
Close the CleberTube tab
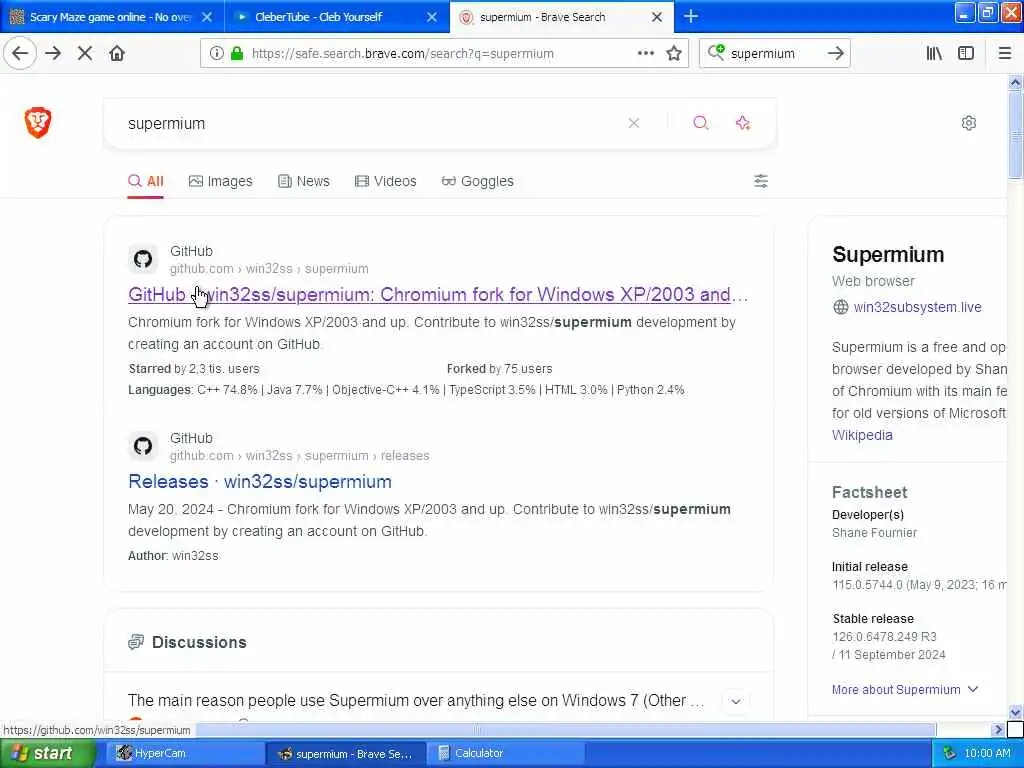(x=432, y=17)
